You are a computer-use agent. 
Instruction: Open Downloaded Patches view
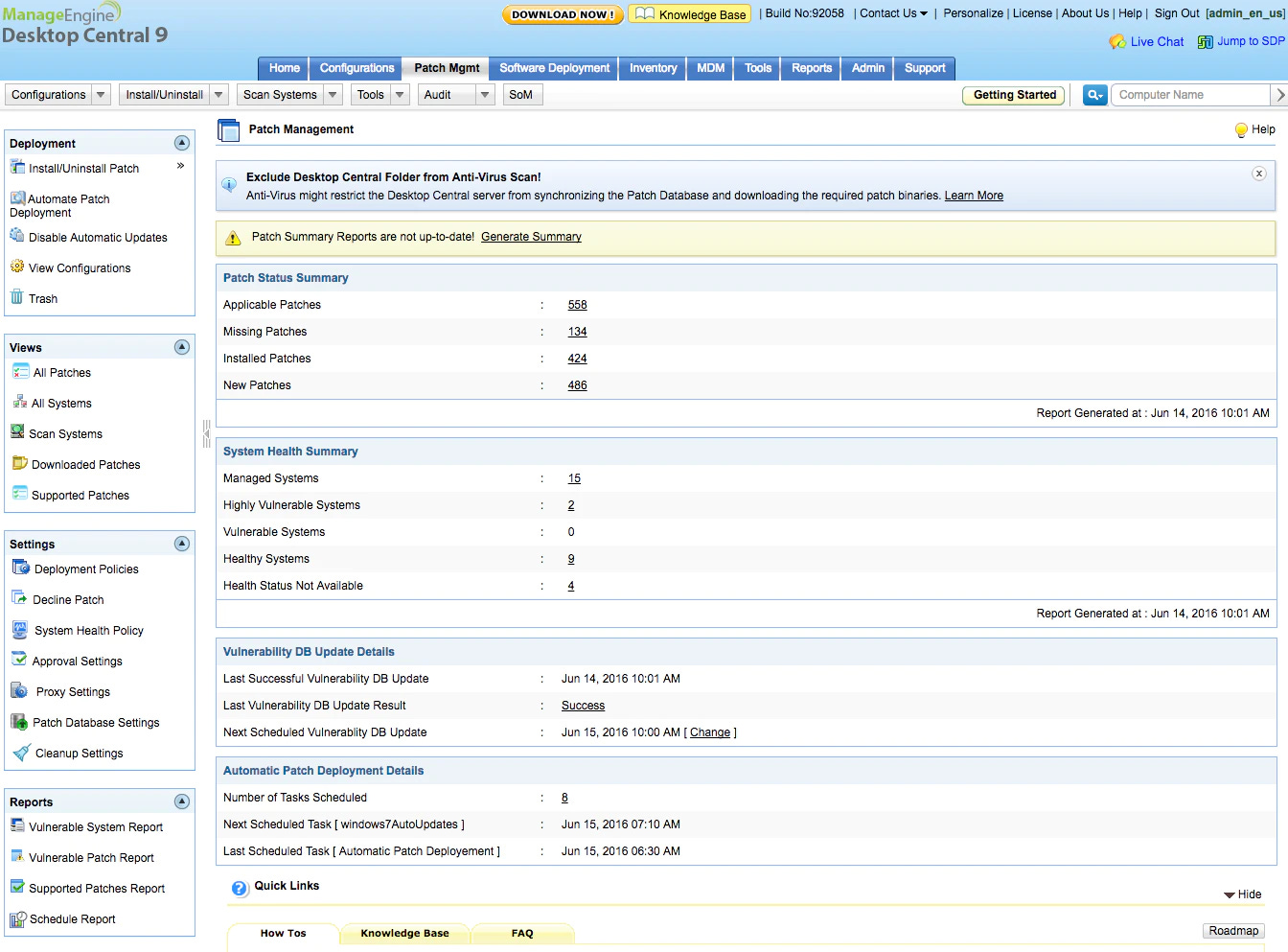(84, 464)
